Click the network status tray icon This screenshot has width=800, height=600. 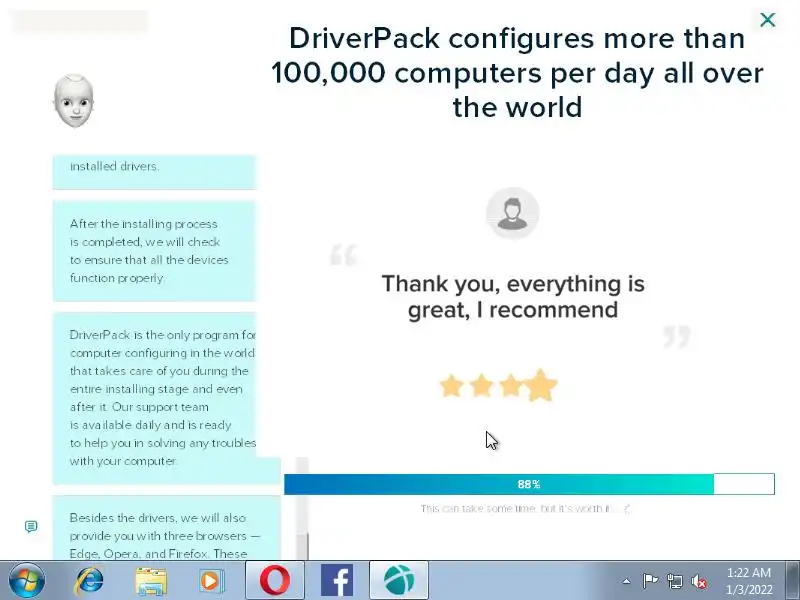(x=674, y=581)
